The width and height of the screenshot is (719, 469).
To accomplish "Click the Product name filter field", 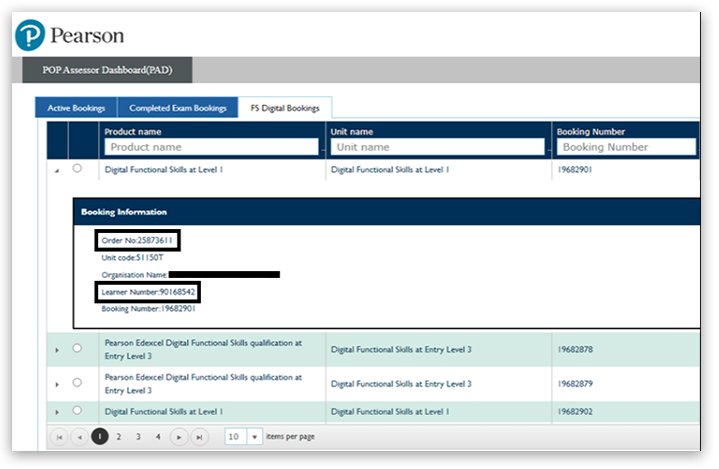I will [x=213, y=147].
